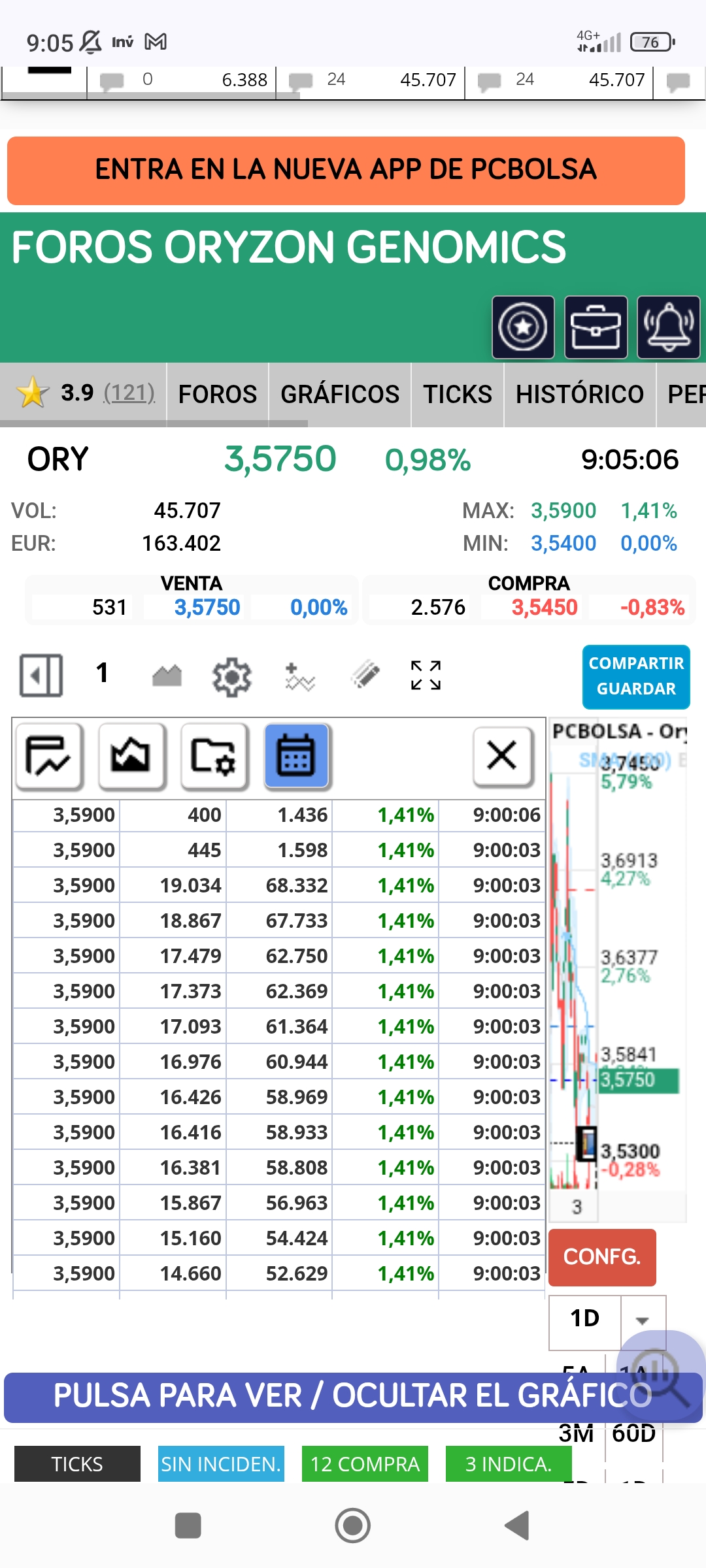The image size is (706, 1568).
Task: Tap the favorites star circle icon
Action: click(523, 327)
